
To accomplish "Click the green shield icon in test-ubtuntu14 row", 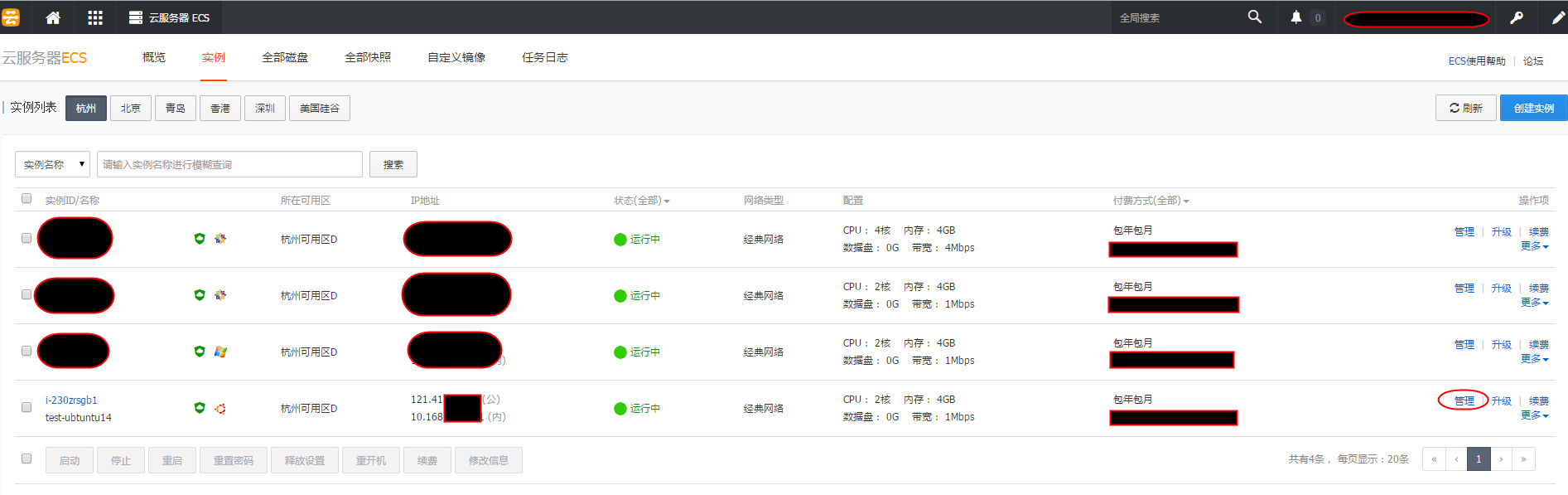I will tap(199, 408).
